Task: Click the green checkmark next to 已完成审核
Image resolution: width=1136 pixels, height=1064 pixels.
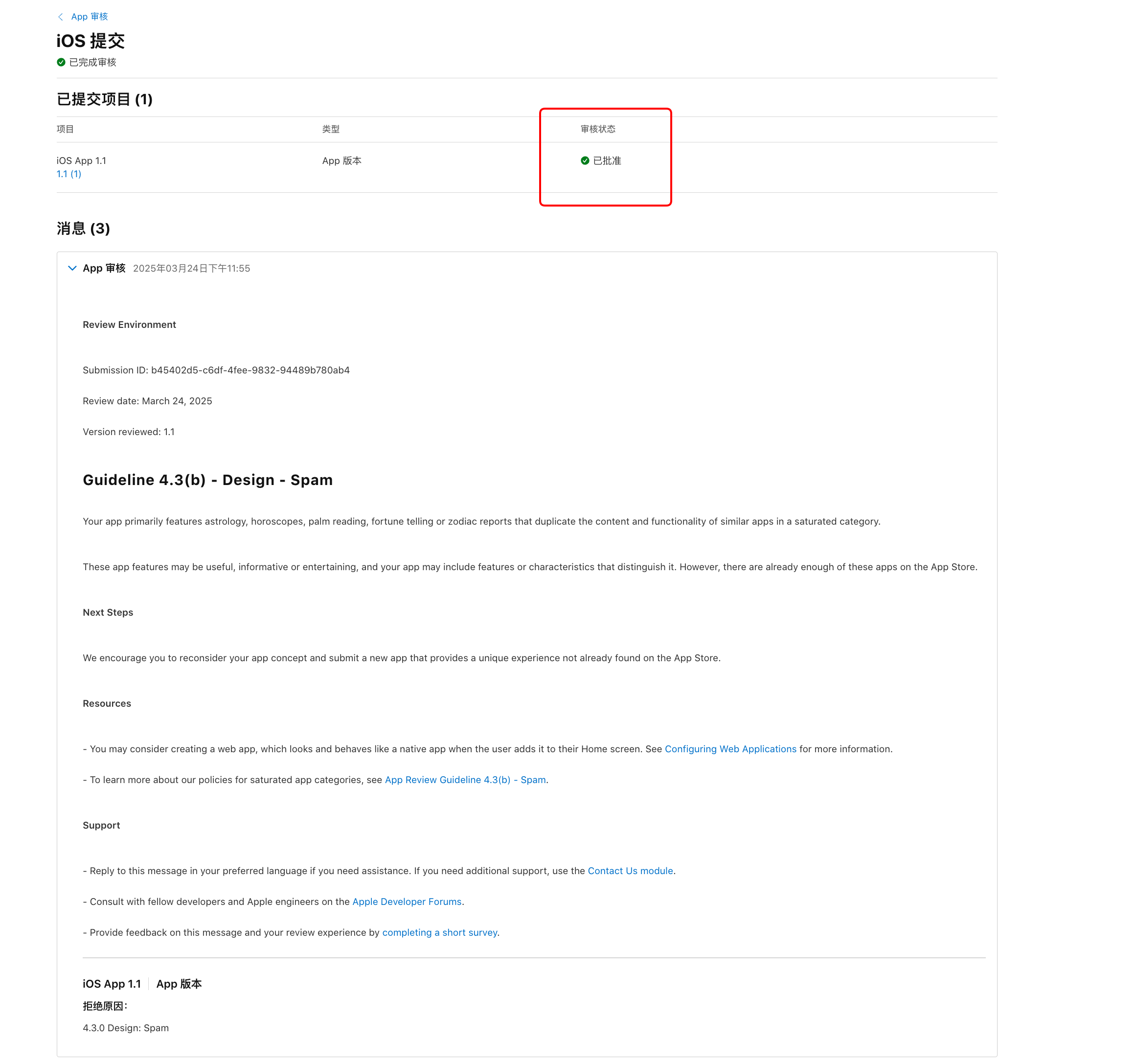Action: pyautogui.click(x=61, y=62)
